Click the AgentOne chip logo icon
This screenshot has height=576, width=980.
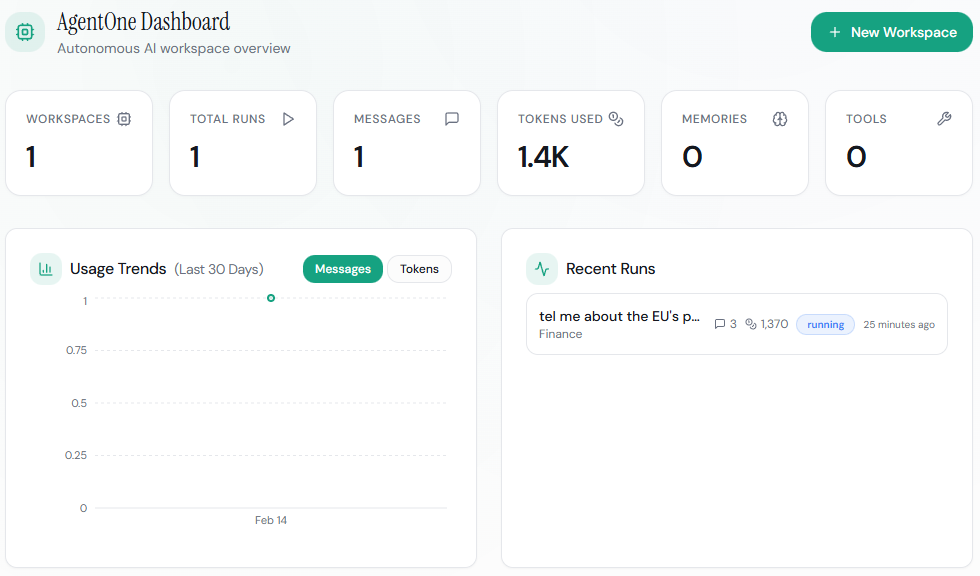click(x=25, y=32)
